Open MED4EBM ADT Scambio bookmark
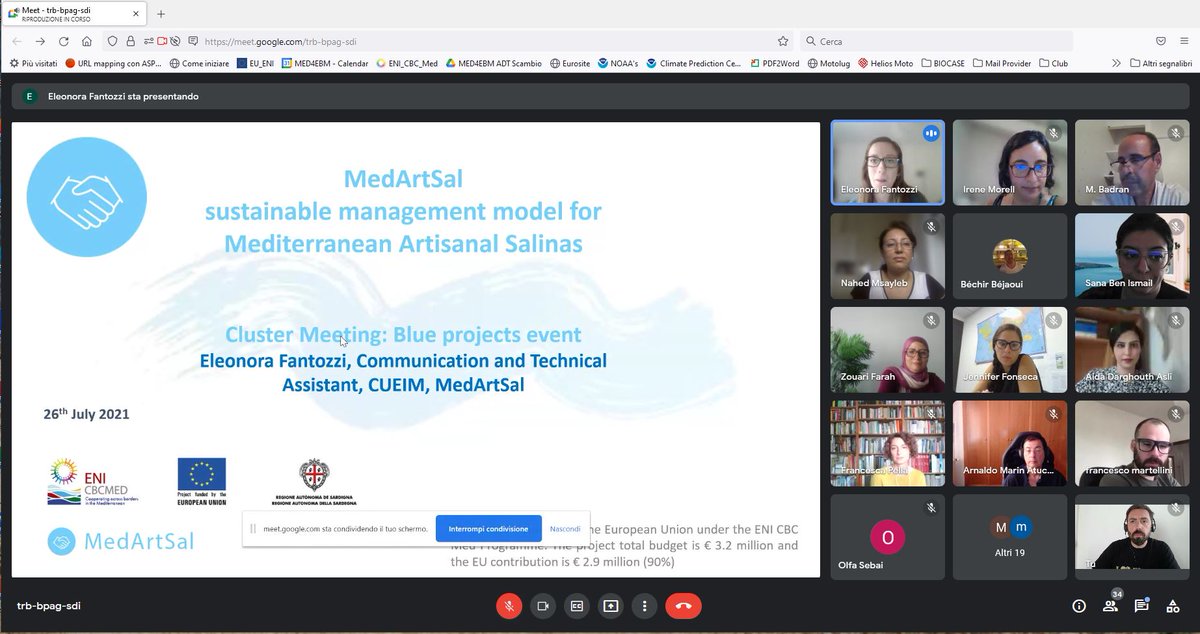 [x=494, y=63]
